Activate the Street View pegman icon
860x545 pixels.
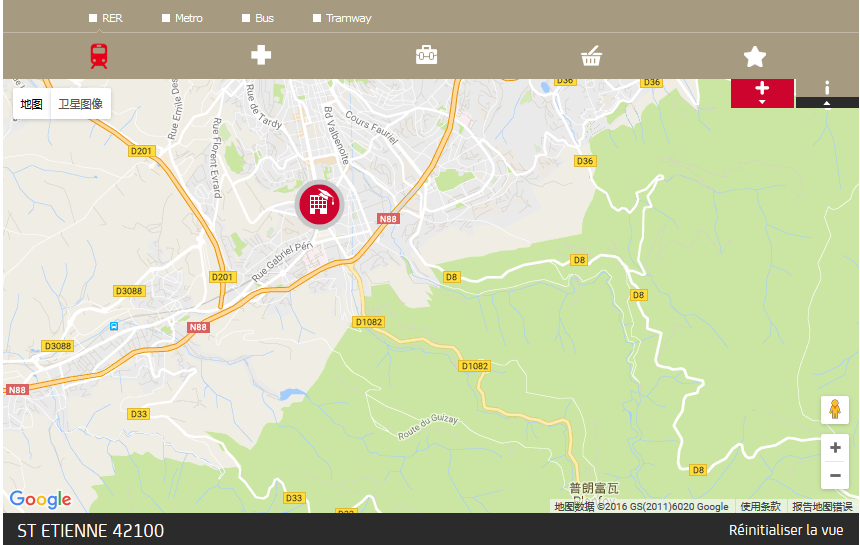pyautogui.click(x=835, y=410)
